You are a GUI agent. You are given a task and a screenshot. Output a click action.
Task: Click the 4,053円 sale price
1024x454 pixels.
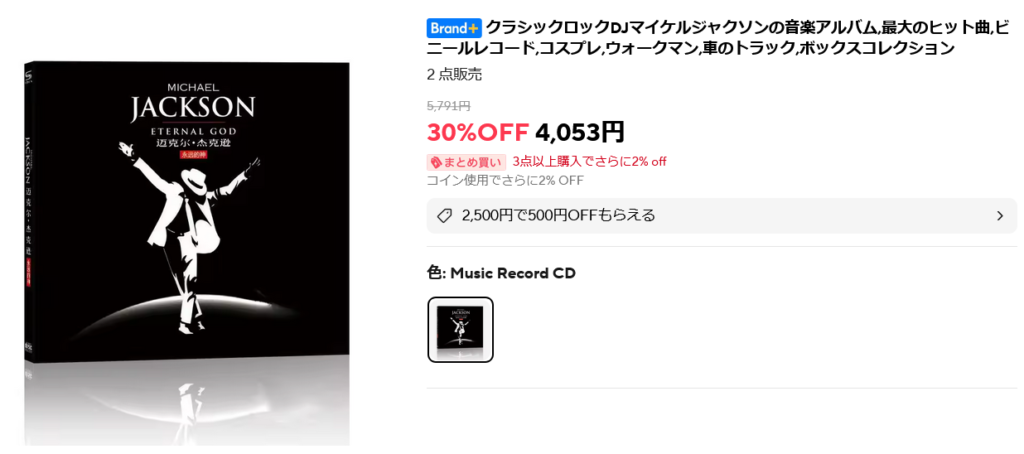580,133
